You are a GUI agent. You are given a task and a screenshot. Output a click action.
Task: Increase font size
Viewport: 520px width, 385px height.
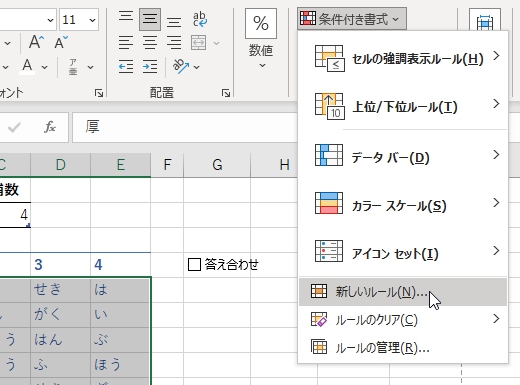pos(36,42)
